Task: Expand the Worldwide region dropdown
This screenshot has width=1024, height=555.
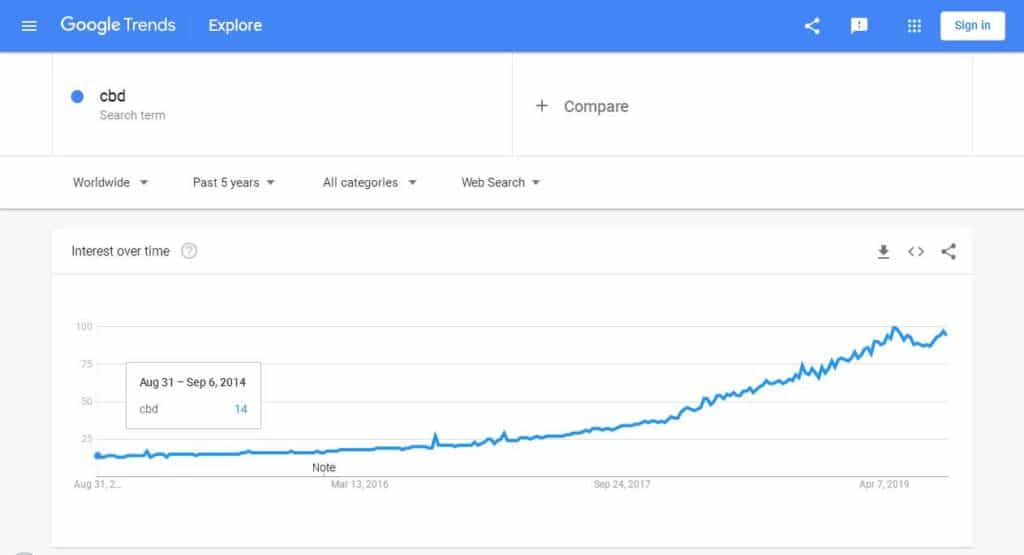Action: [x=110, y=182]
